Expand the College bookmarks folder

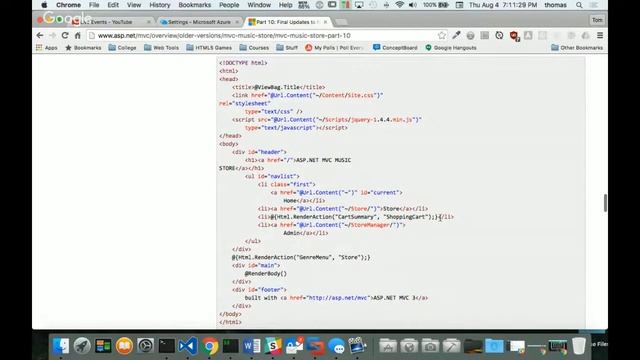pos(122,48)
